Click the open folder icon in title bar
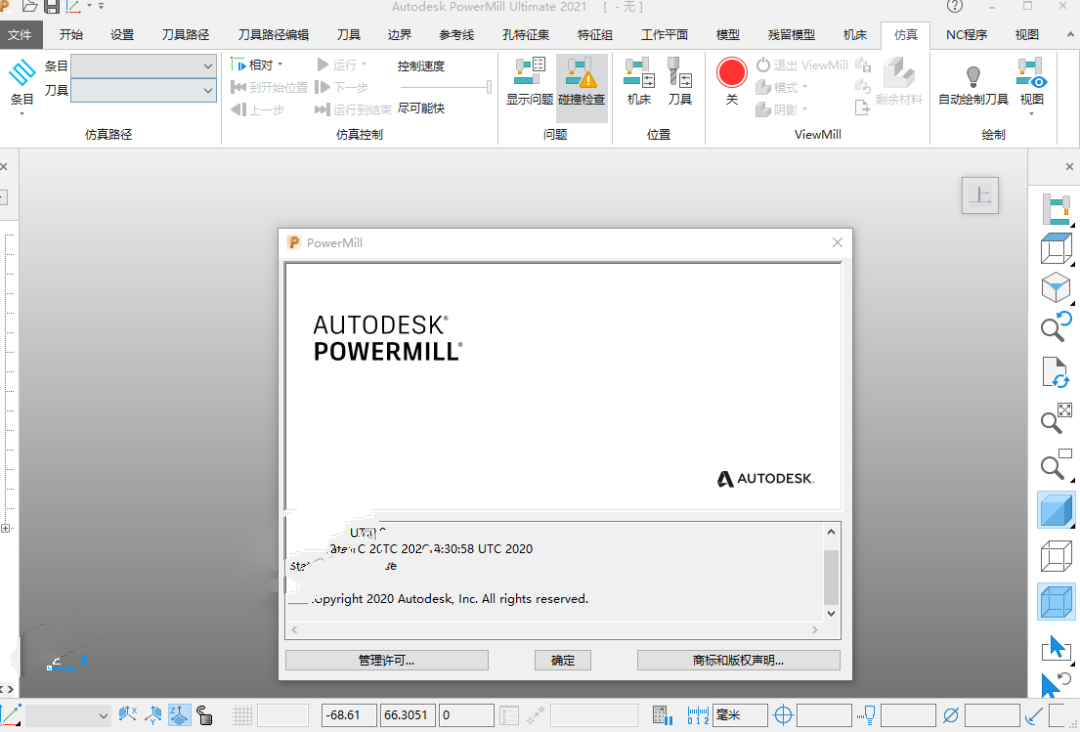 (30, 6)
